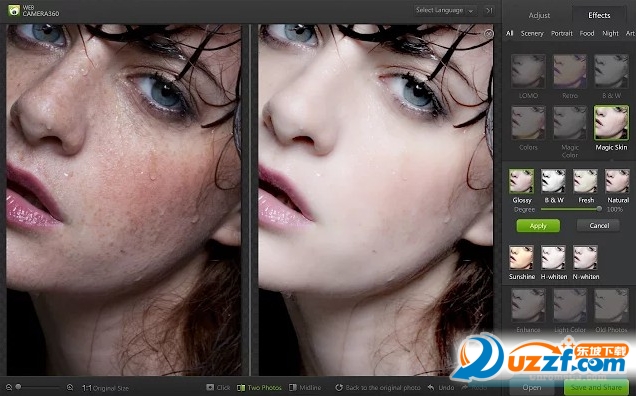Choose the LOMO effect thumbnail

[x=528, y=71]
